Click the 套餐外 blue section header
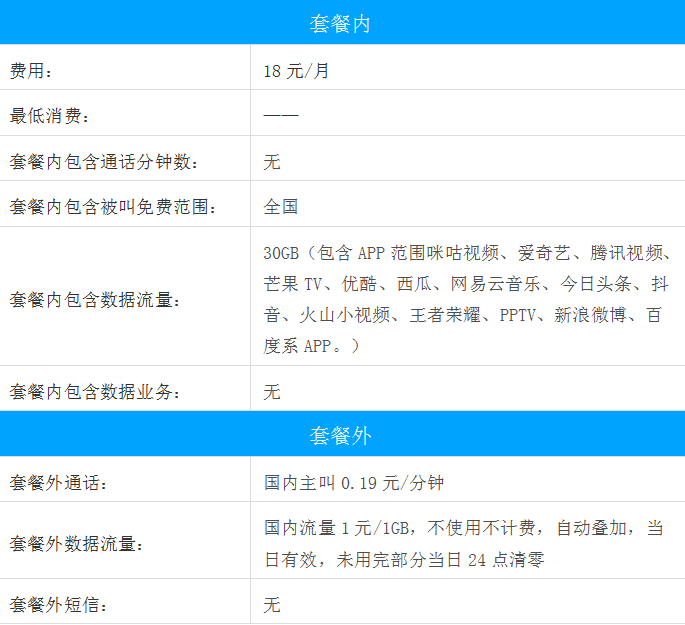The height and width of the screenshot is (625, 685). click(341, 437)
